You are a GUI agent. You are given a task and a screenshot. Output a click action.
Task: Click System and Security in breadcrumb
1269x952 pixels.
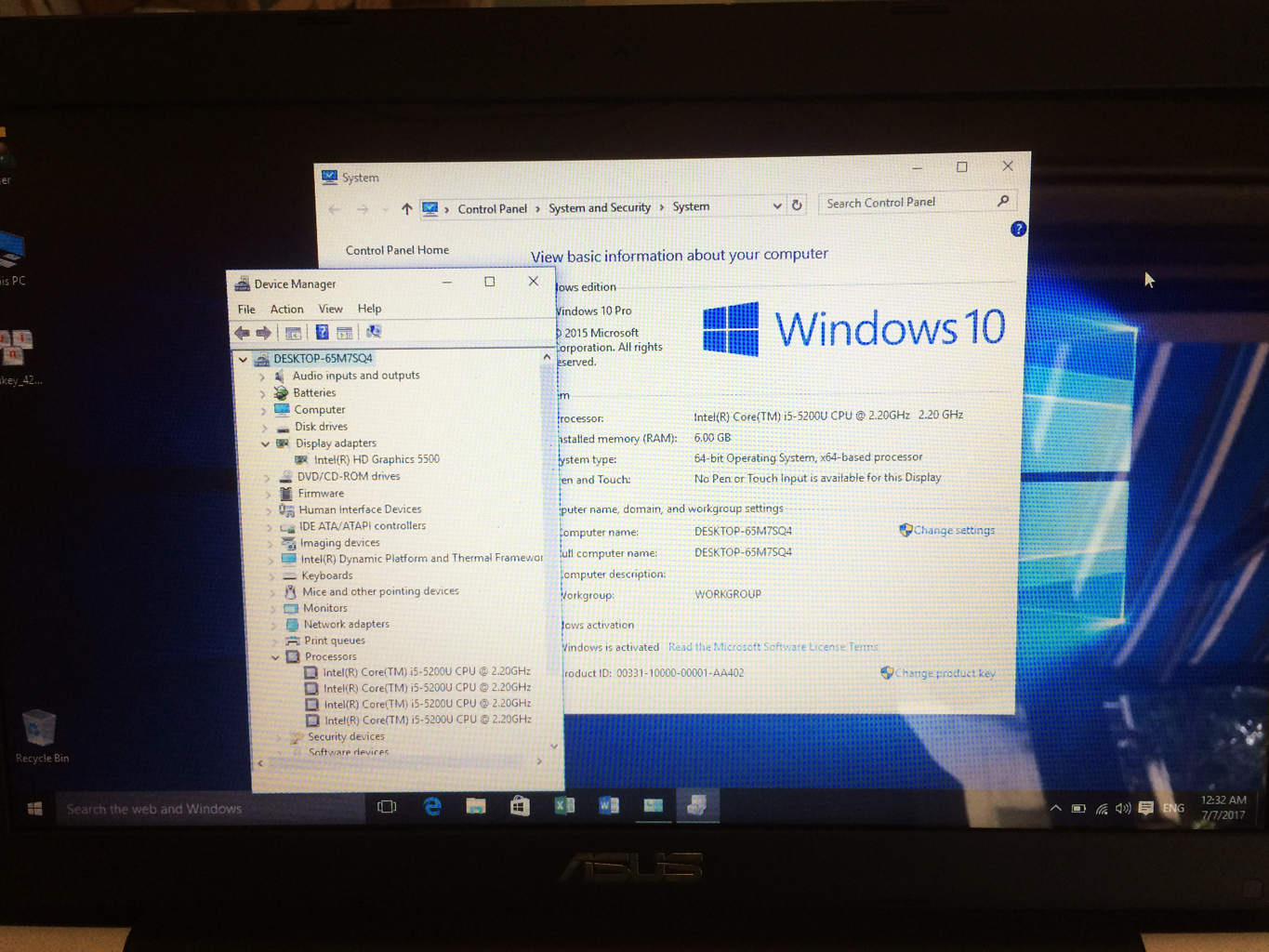click(x=600, y=208)
